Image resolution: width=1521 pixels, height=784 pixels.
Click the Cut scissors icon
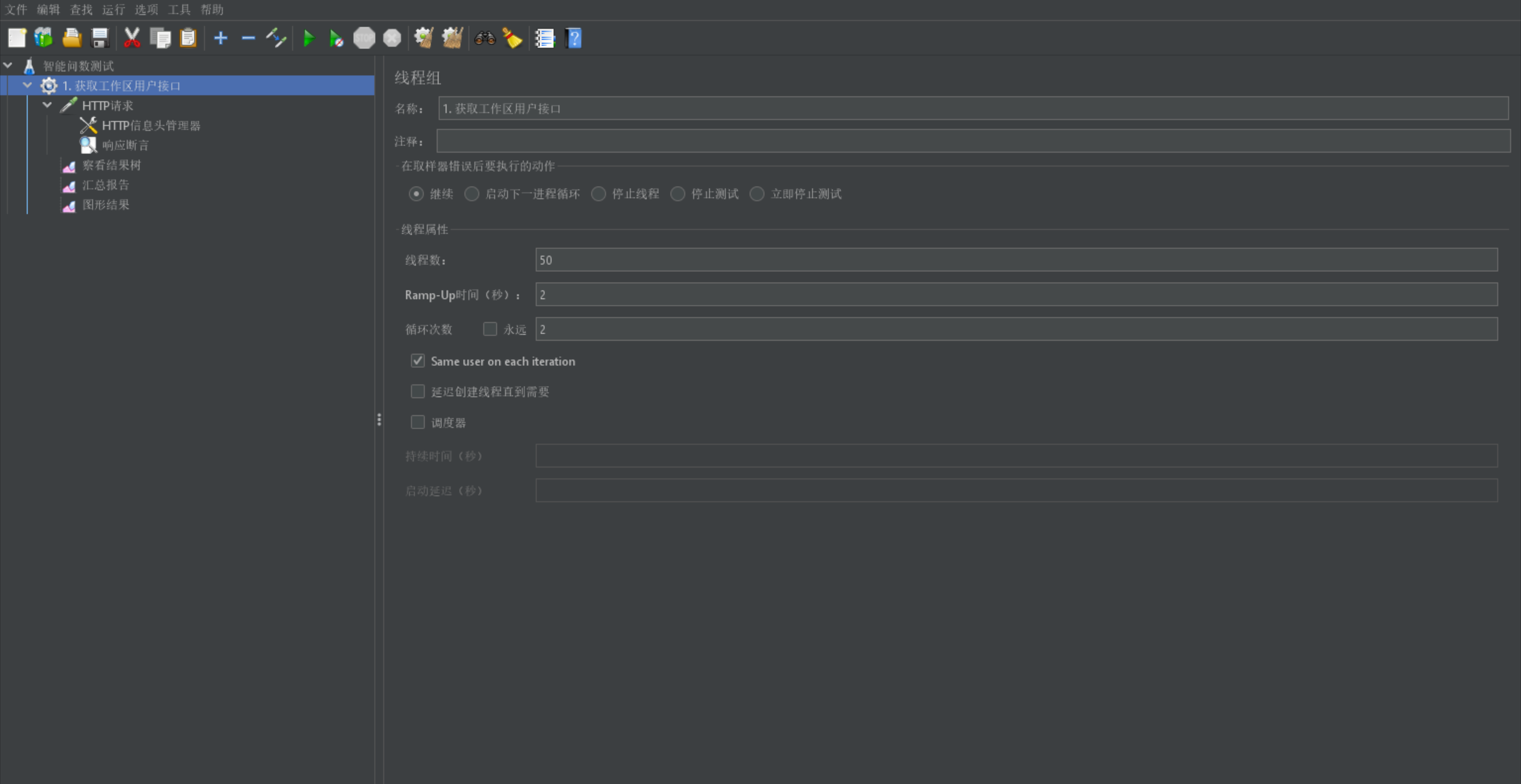pos(132,38)
